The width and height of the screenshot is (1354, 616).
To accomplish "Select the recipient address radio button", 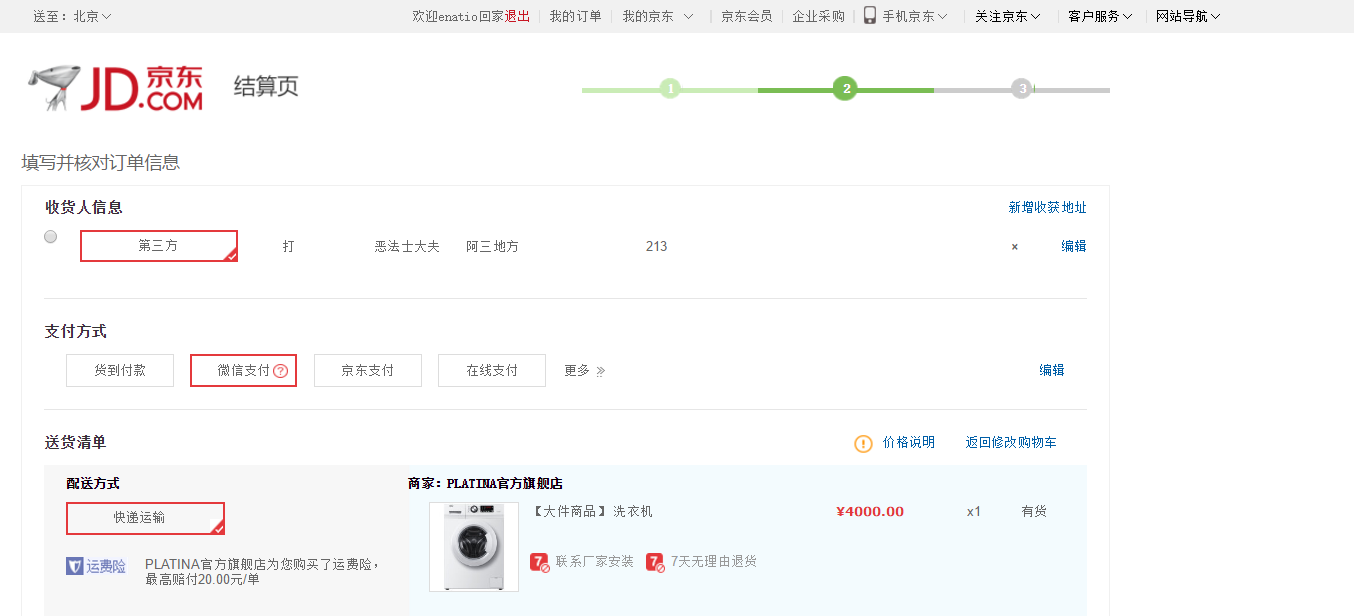I will [51, 237].
